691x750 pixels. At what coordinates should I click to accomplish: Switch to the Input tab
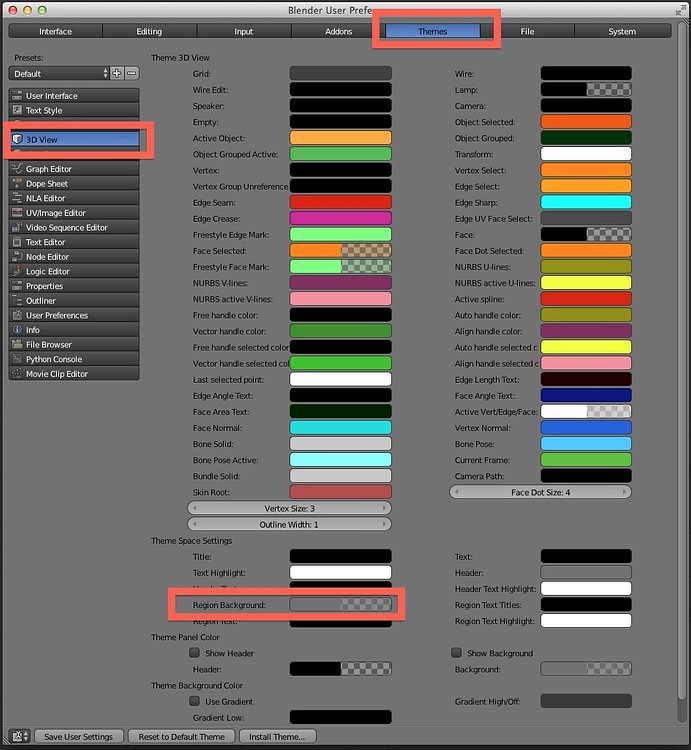pyautogui.click(x=243, y=31)
